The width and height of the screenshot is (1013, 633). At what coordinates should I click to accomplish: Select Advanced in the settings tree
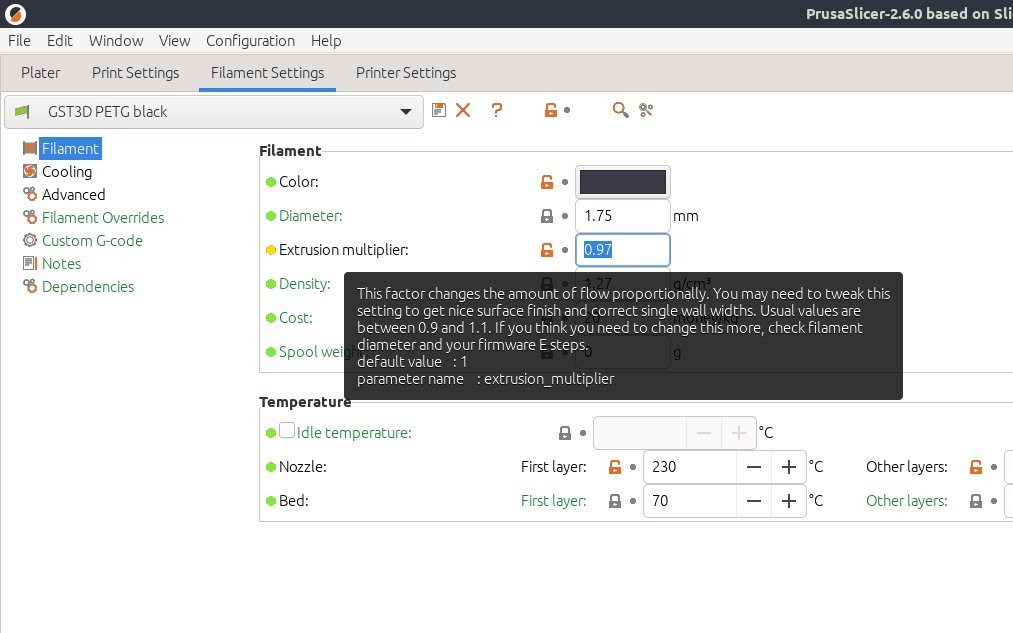74,194
